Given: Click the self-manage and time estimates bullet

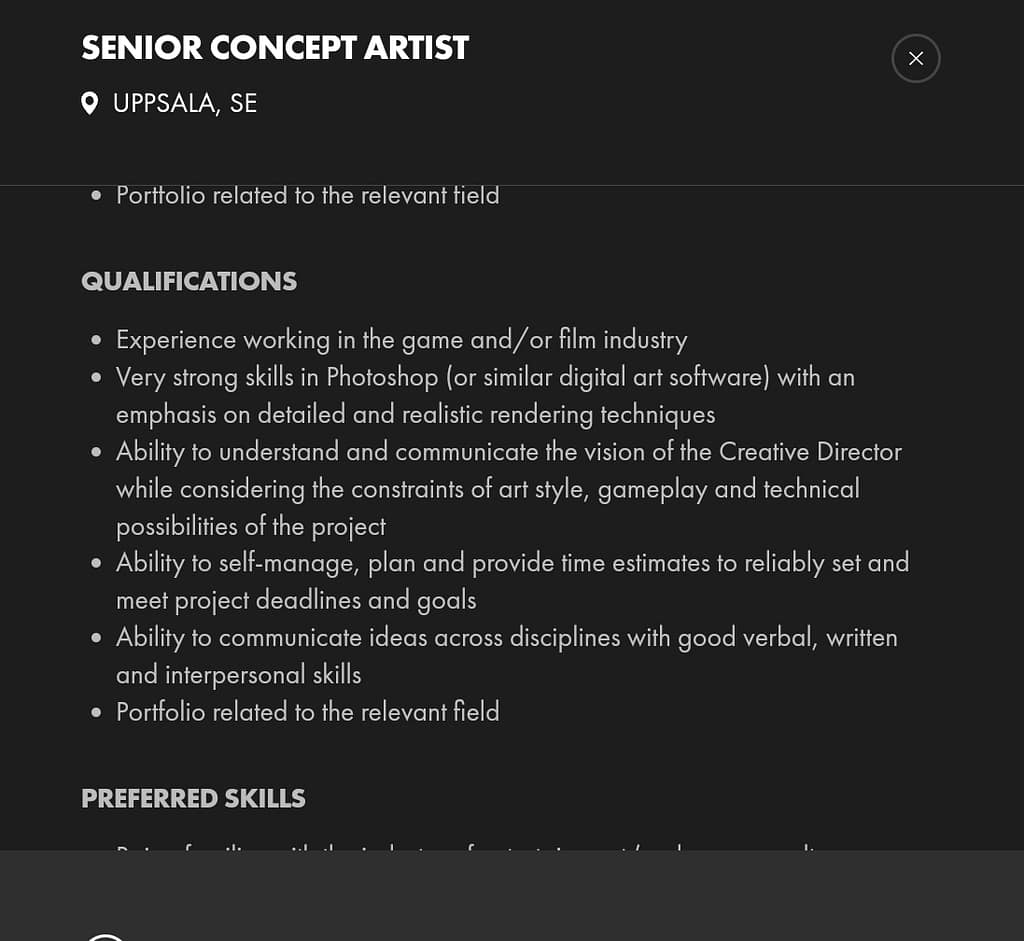Looking at the screenshot, I should [512, 563].
